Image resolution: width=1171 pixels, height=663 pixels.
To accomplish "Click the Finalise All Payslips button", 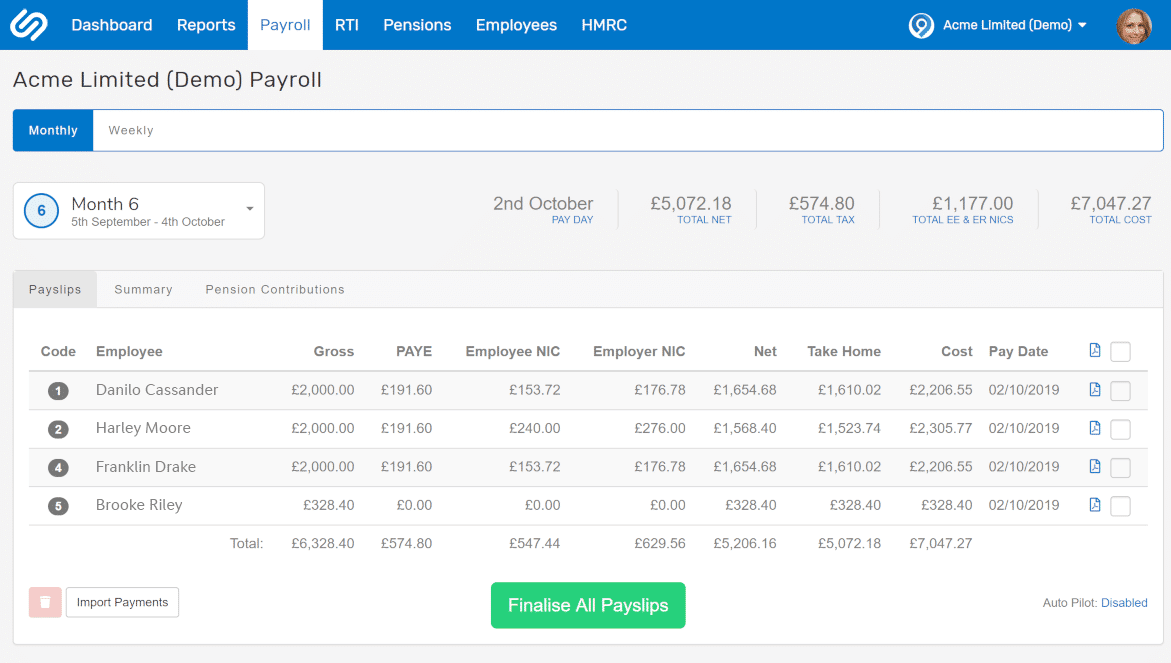I will coord(588,605).
